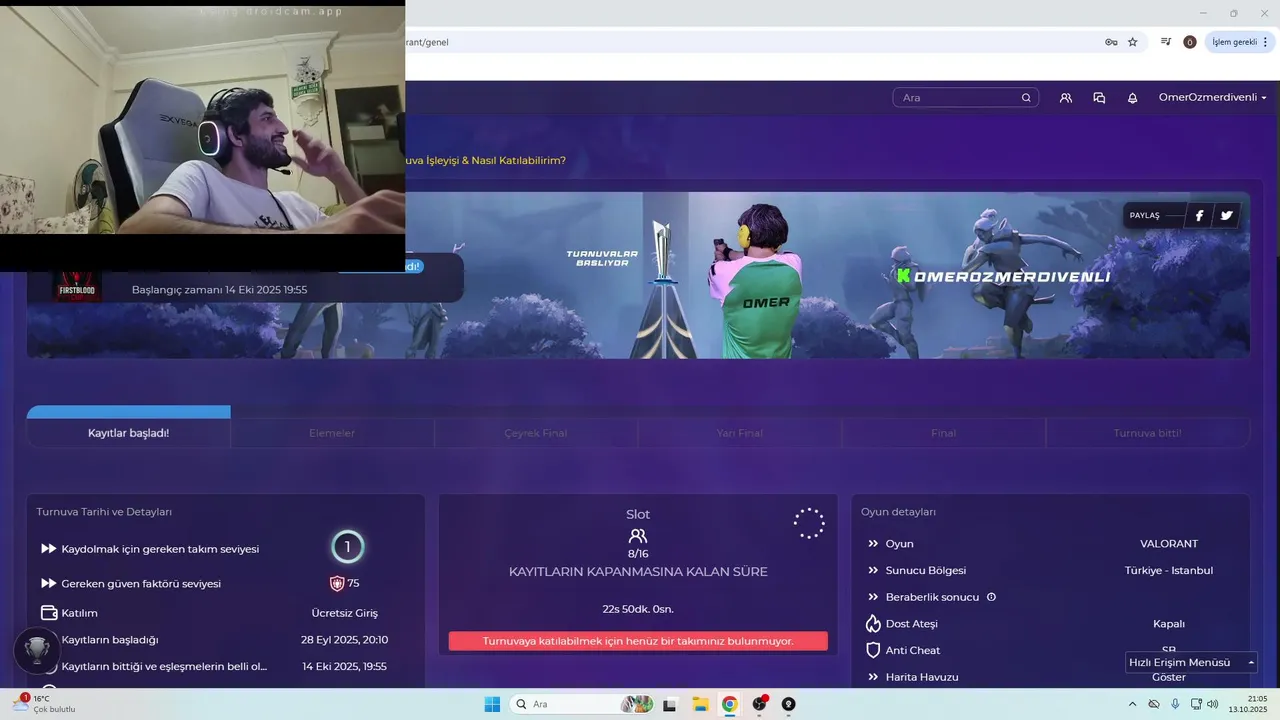Expand the Harita Havuzu row chevrons
The height and width of the screenshot is (720, 1280).
coord(873,677)
